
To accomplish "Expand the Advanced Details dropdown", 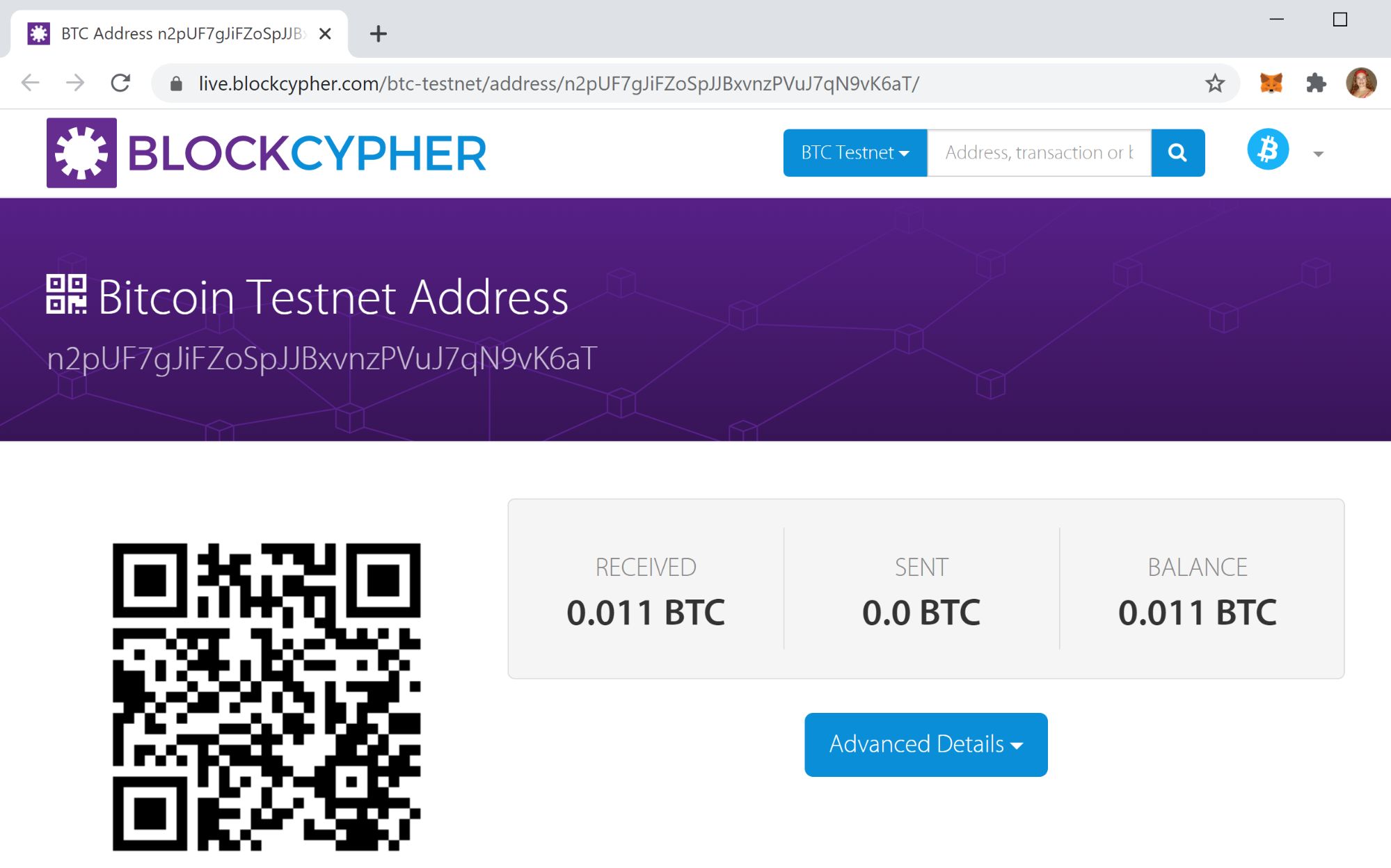I will 925,744.
